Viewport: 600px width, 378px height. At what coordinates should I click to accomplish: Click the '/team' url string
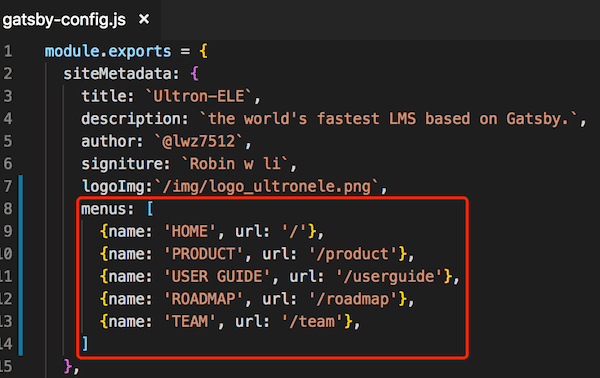click(x=312, y=321)
